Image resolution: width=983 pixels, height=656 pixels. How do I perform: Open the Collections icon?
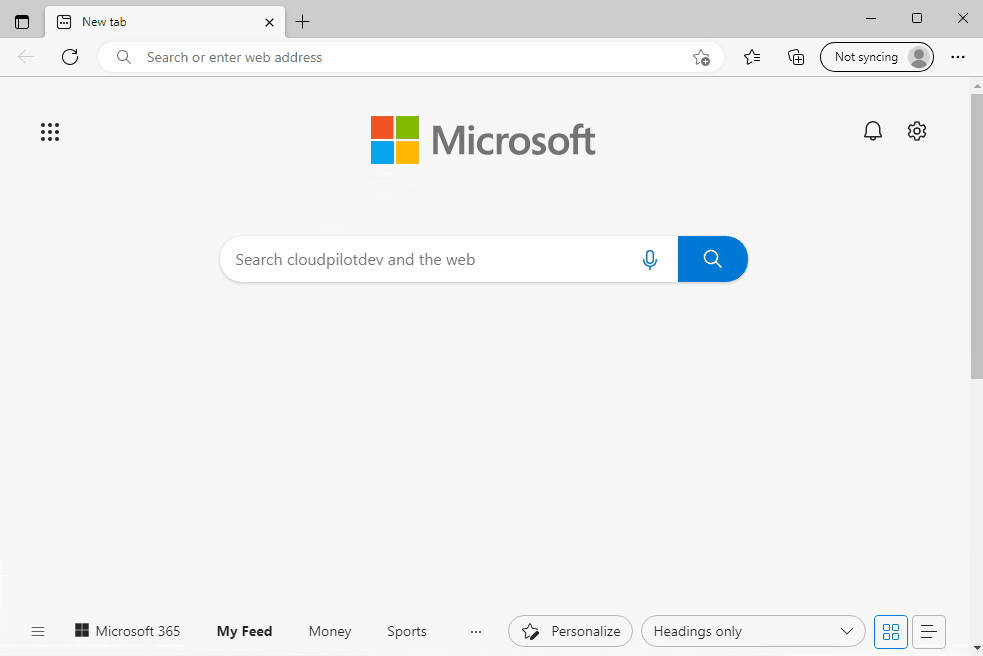point(796,57)
